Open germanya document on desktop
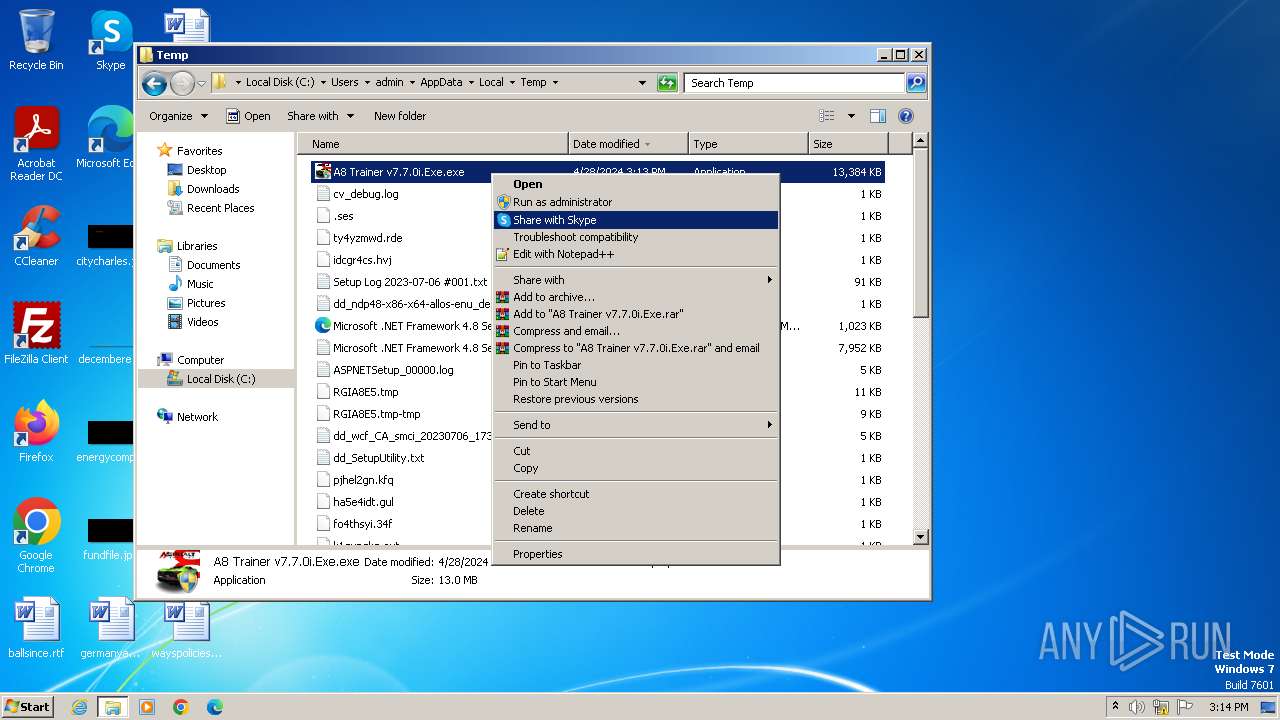Image resolution: width=1280 pixels, height=720 pixels. click(111, 628)
